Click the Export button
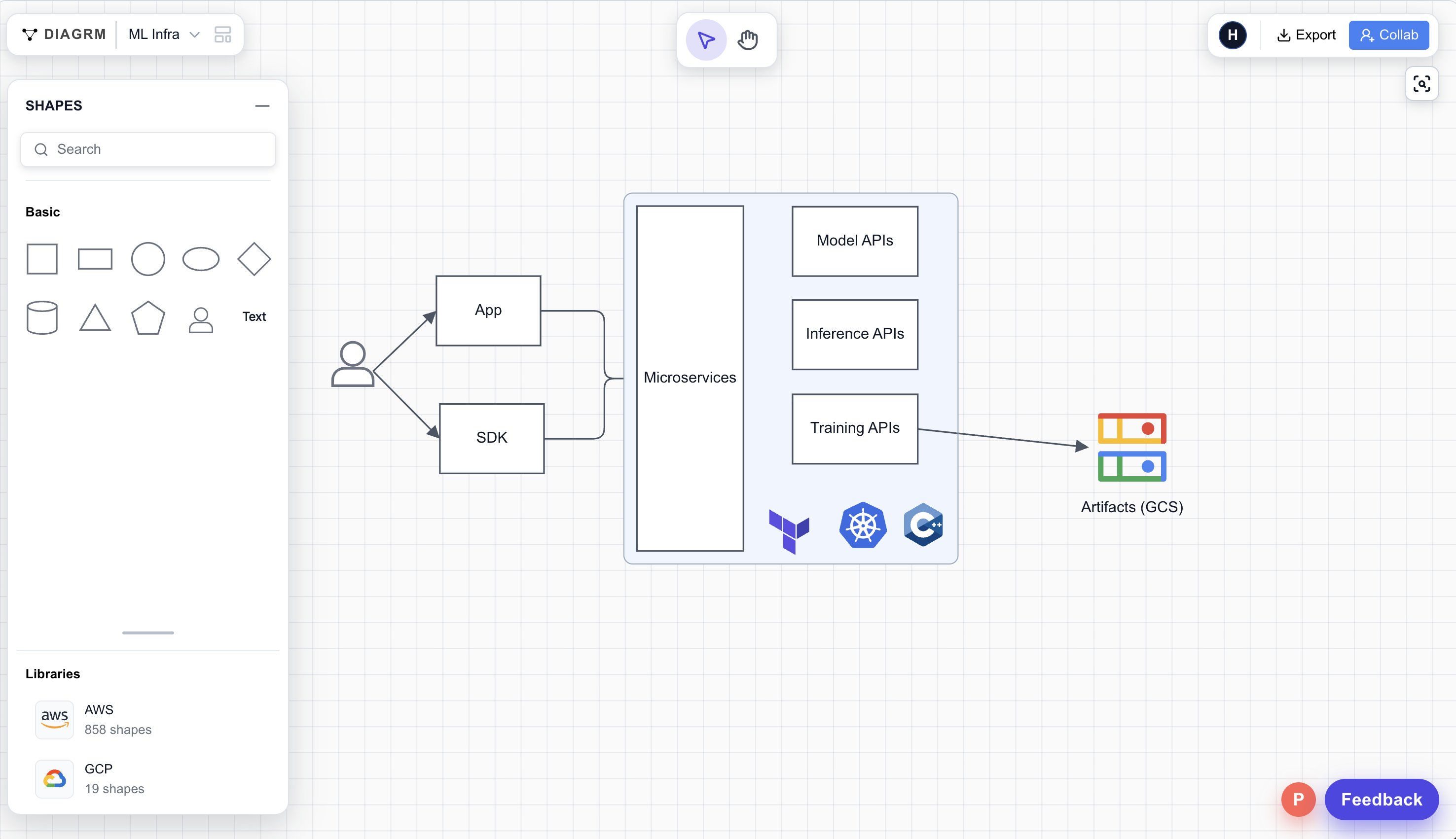This screenshot has height=839, width=1456. click(x=1306, y=35)
